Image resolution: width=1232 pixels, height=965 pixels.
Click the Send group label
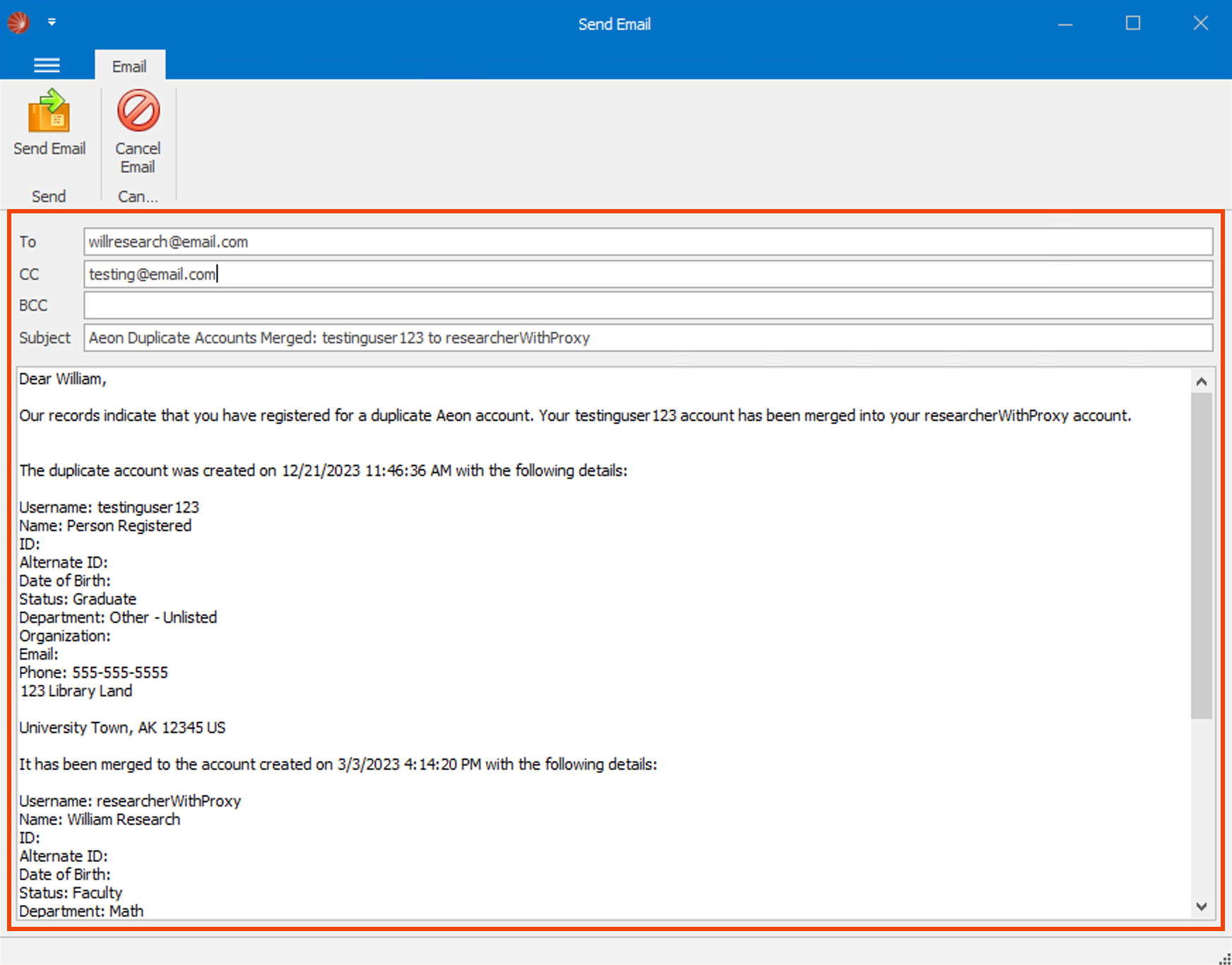coord(48,196)
